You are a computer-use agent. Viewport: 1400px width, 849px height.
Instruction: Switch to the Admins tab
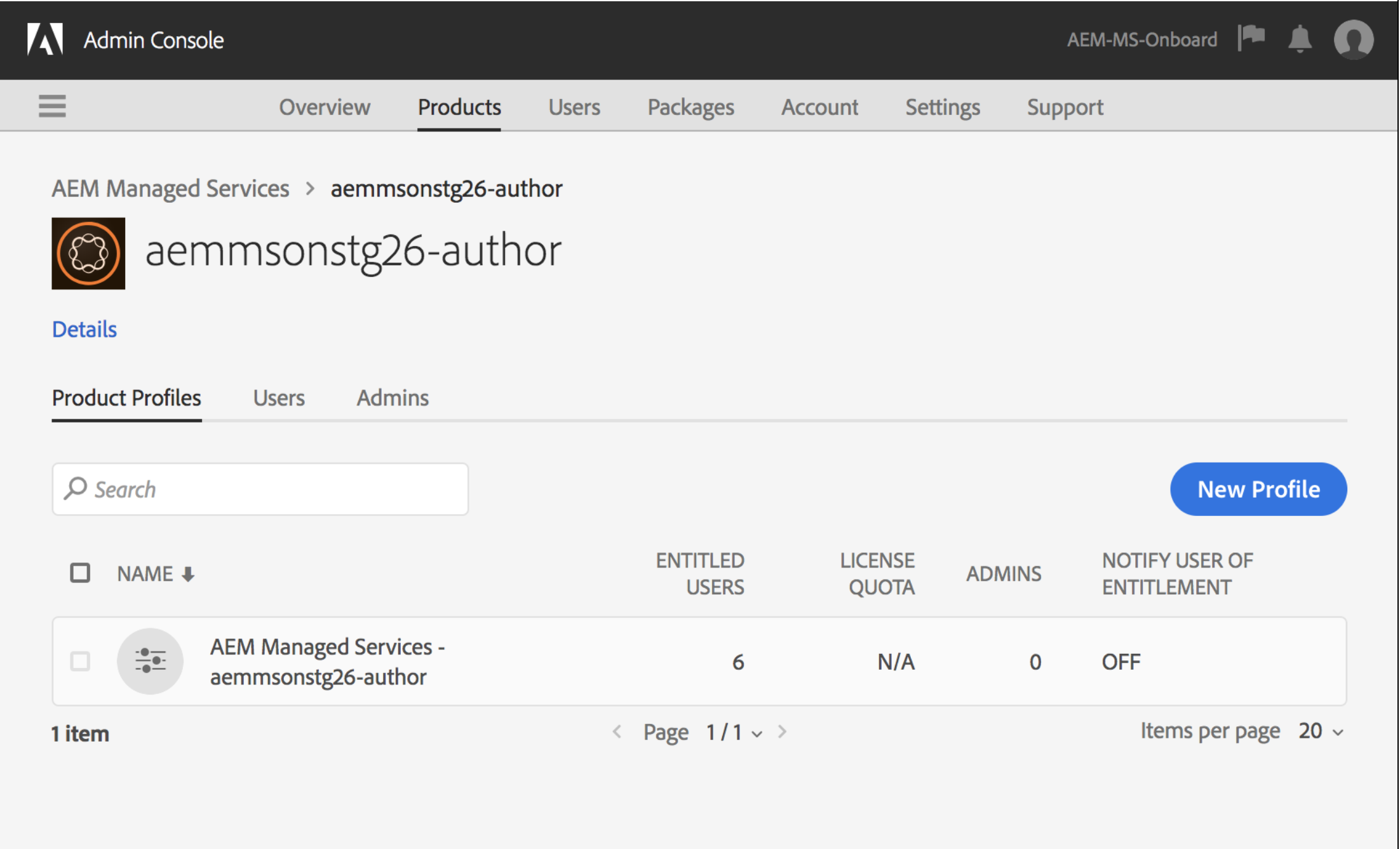click(393, 398)
